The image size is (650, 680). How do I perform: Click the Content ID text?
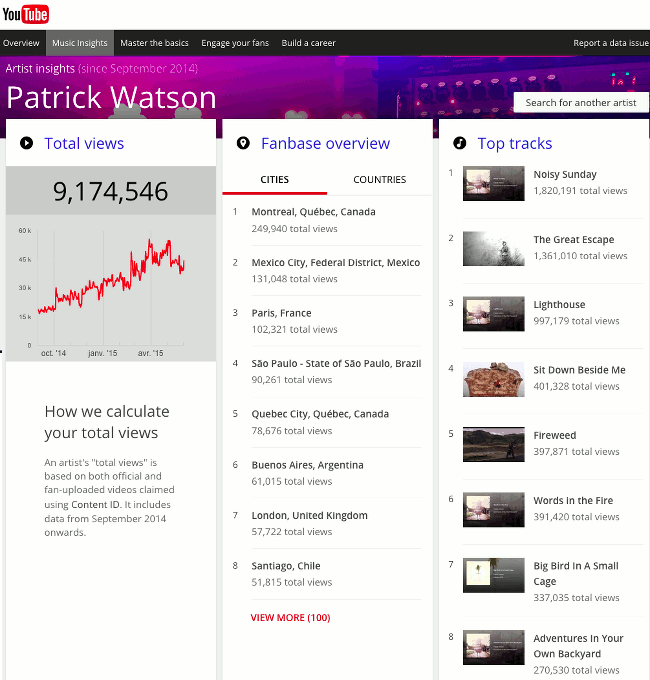(x=95, y=505)
